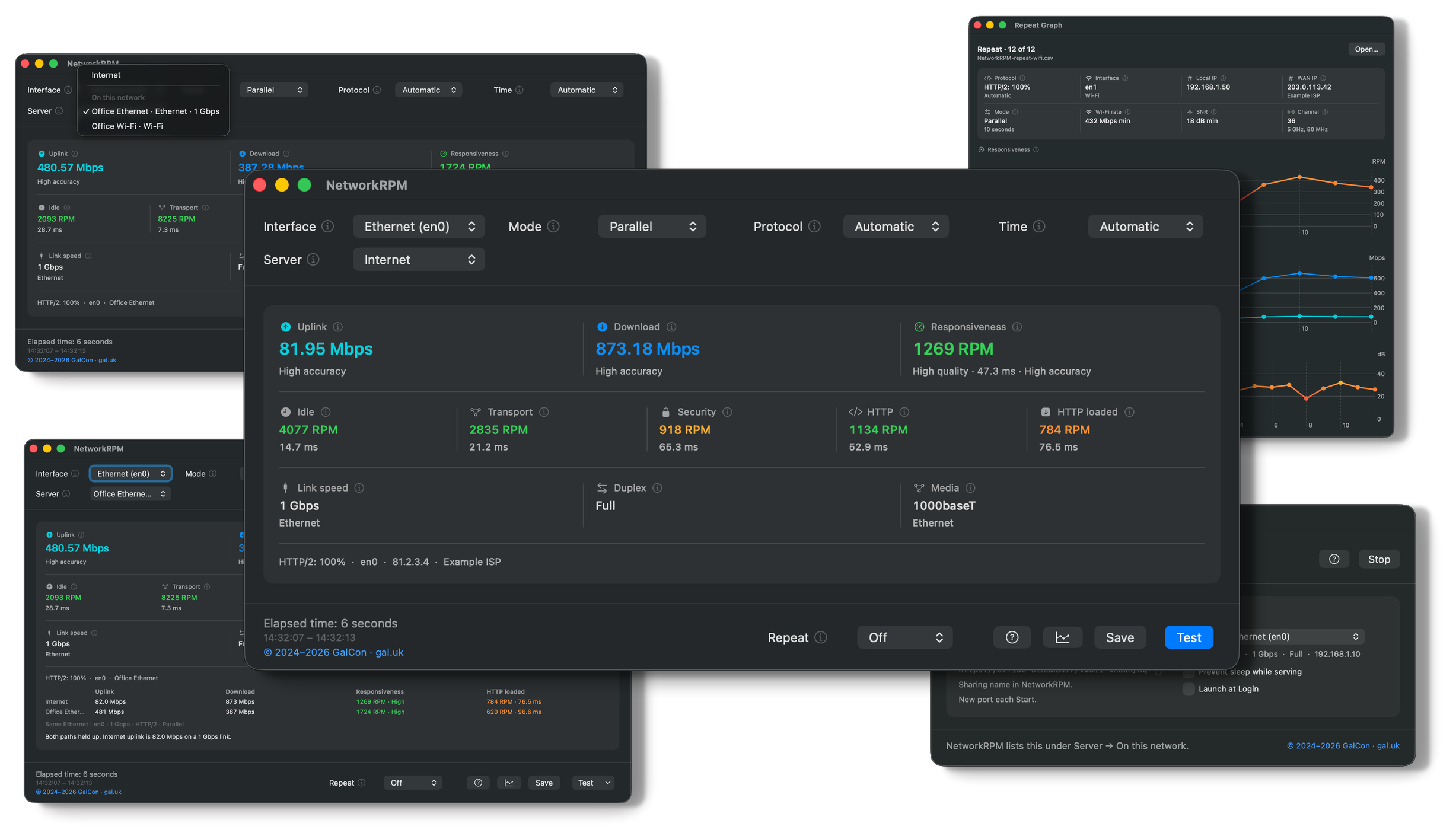This screenshot has width=1456, height=839.
Task: Click the HTTP loaded info icon in front window
Action: coord(1129,412)
